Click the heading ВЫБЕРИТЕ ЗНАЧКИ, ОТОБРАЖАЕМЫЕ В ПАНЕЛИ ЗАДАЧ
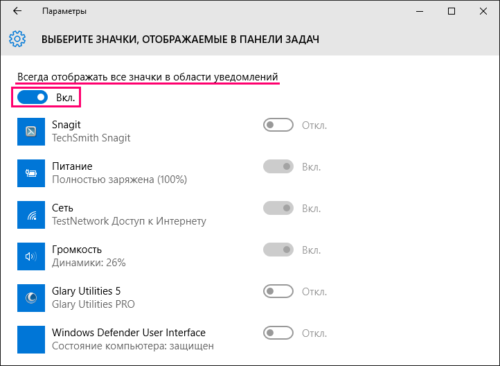This screenshot has width=500, height=366. pos(180,39)
